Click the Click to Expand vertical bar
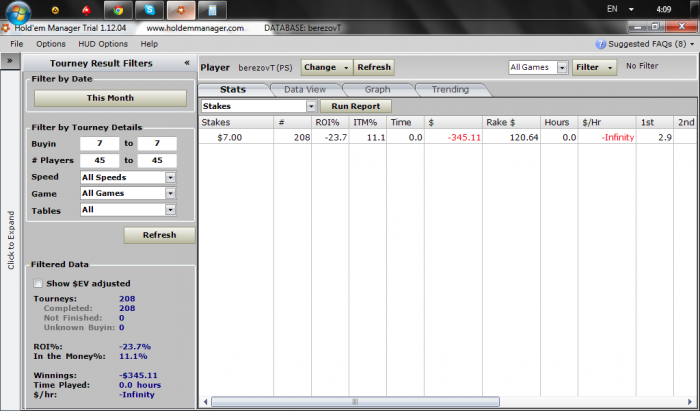 (10, 240)
